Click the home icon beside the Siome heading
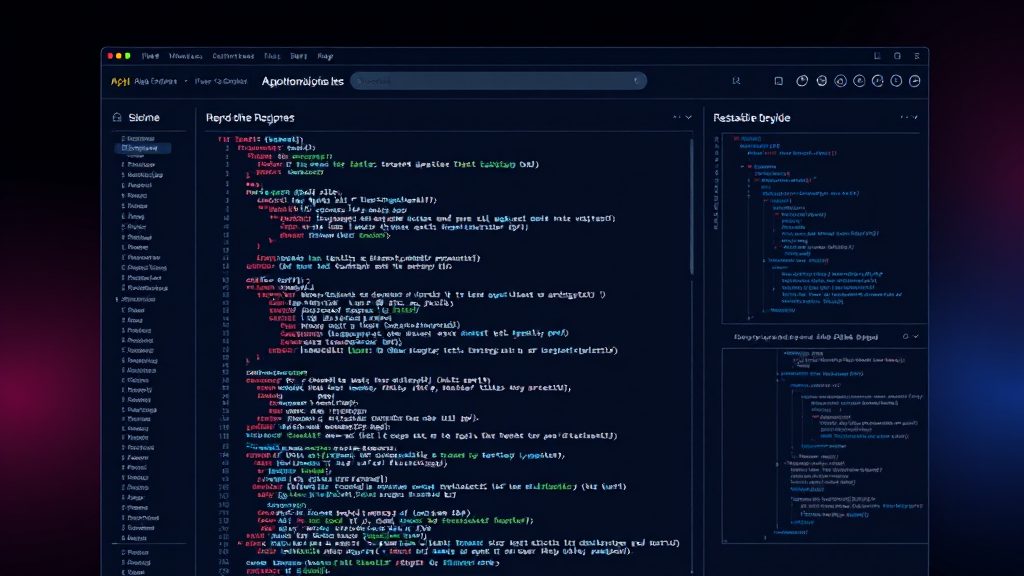 [x=117, y=118]
